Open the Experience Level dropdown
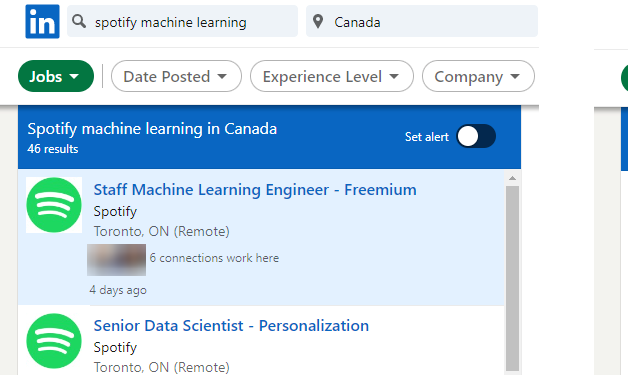 [x=332, y=76]
